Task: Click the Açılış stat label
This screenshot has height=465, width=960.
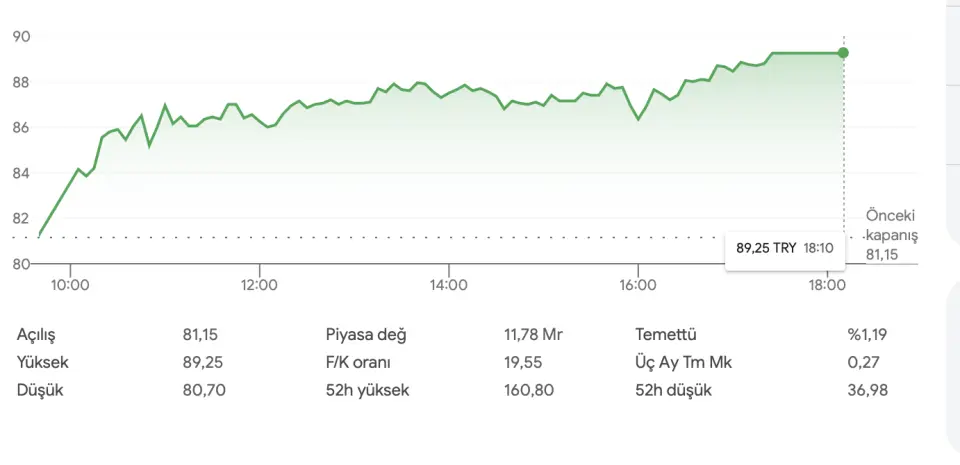Action: (x=43, y=335)
